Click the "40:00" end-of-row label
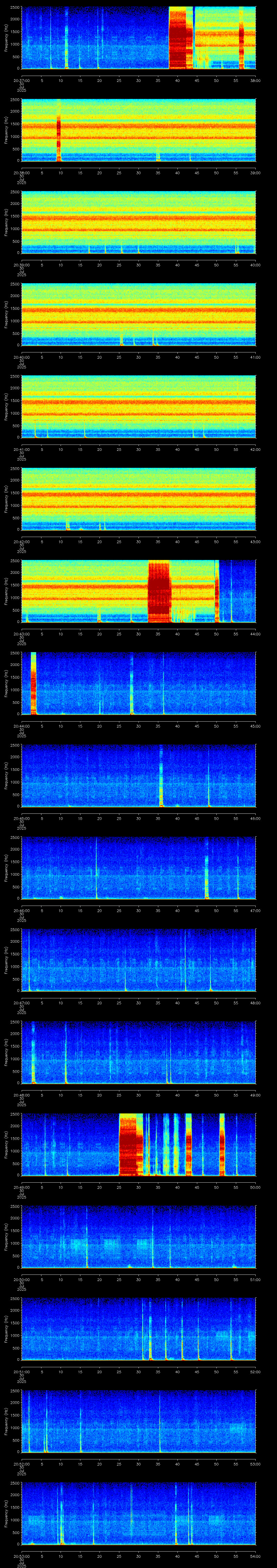The height and width of the screenshot is (1568, 277). click(x=255, y=265)
